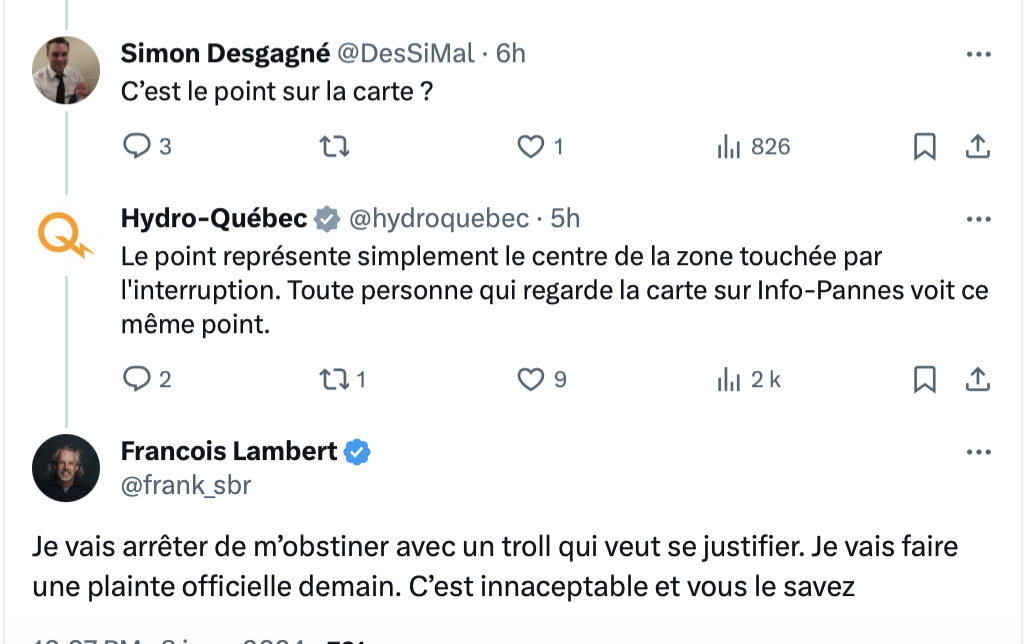Screen dimensions: 1024x644
Task: Open Hydro-Québec's logo avatar
Action: (x=66, y=234)
